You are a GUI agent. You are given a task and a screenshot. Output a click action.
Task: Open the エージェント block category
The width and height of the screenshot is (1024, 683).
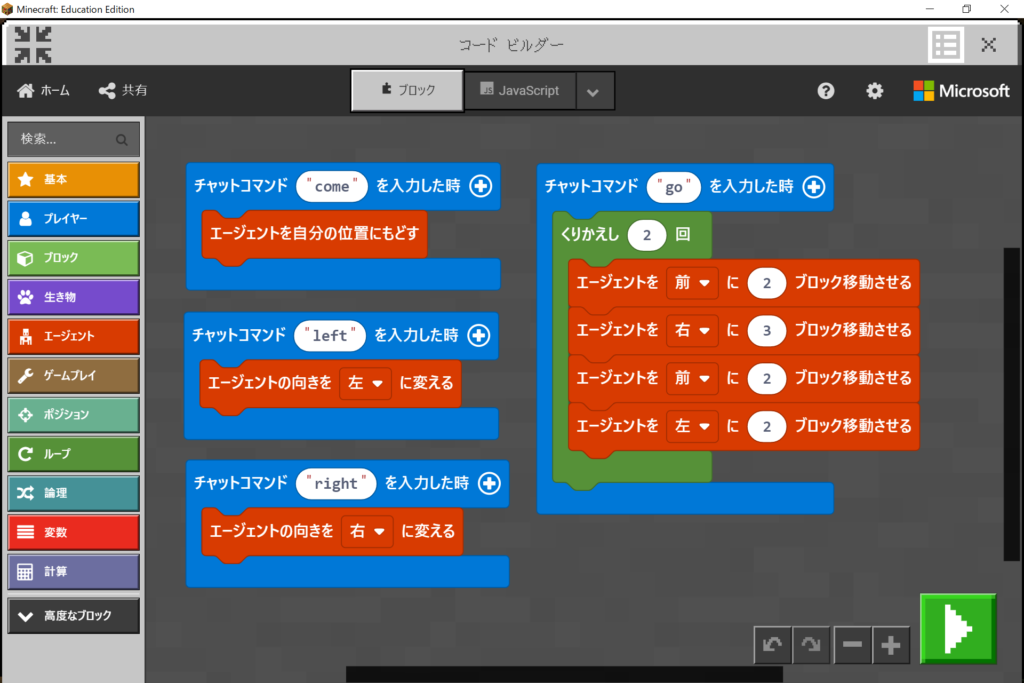(x=73, y=336)
